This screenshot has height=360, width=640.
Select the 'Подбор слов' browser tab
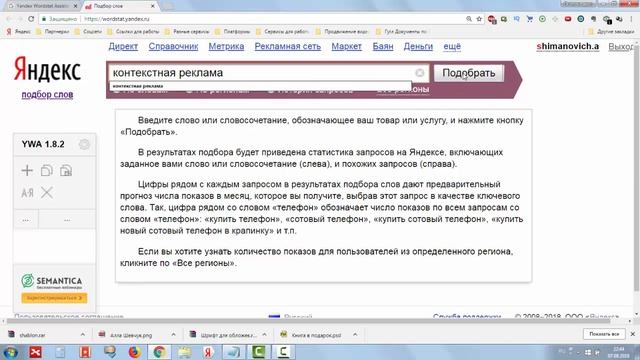click(x=118, y=6)
